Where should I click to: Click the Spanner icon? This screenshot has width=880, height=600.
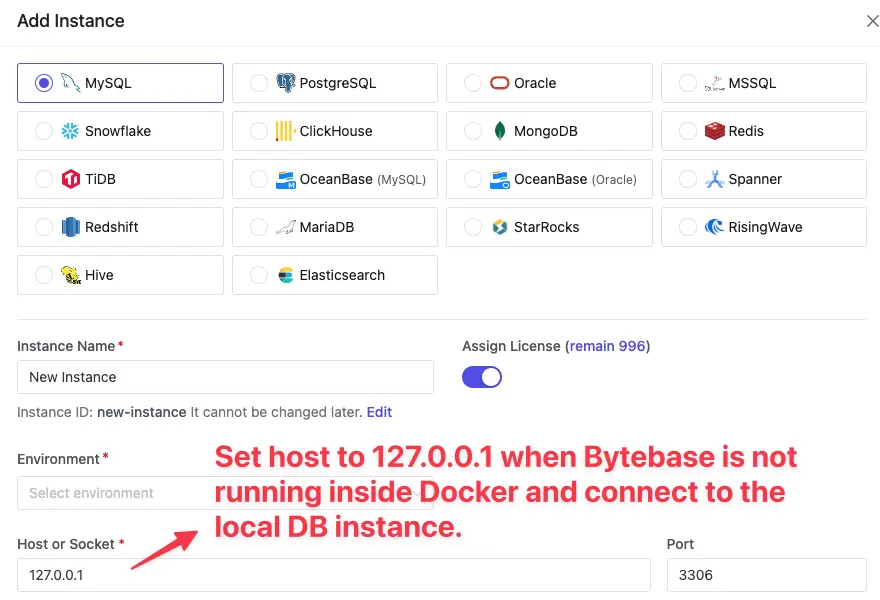point(714,179)
